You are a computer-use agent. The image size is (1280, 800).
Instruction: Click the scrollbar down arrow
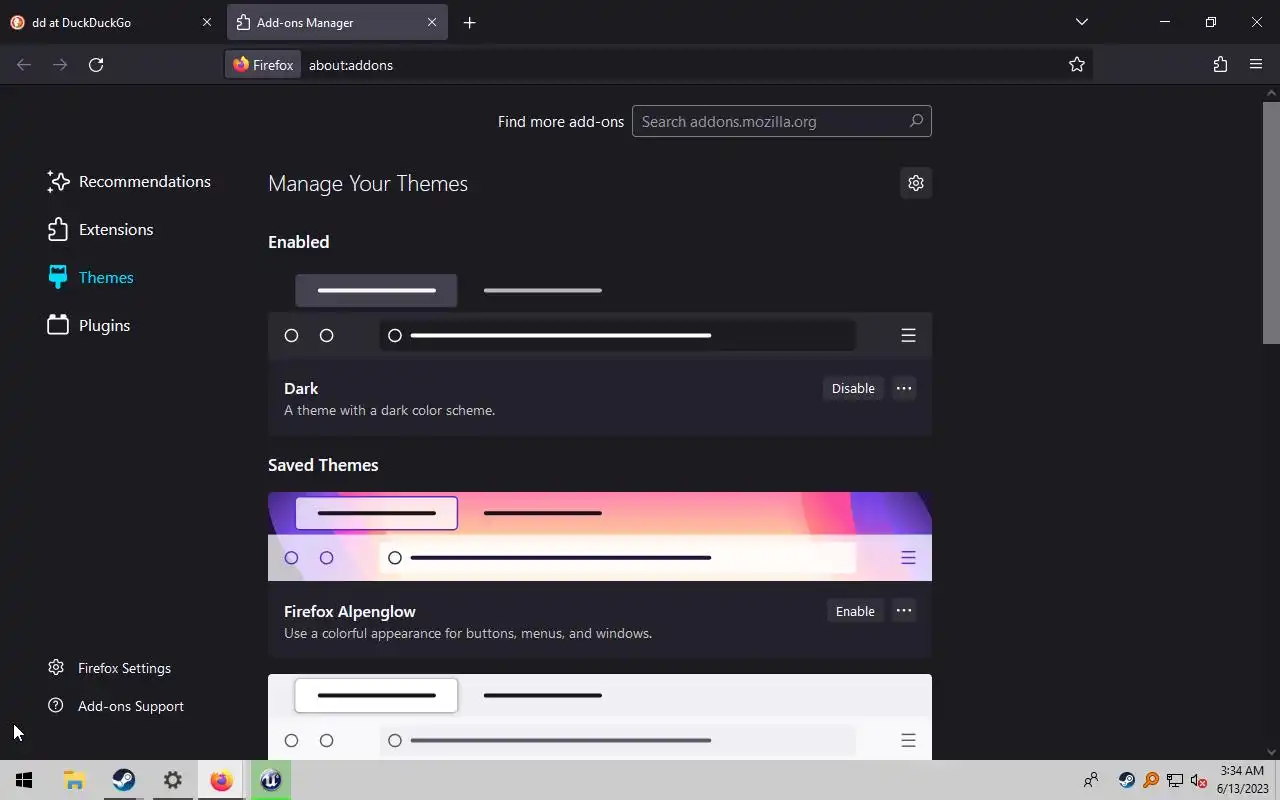tap(1271, 752)
